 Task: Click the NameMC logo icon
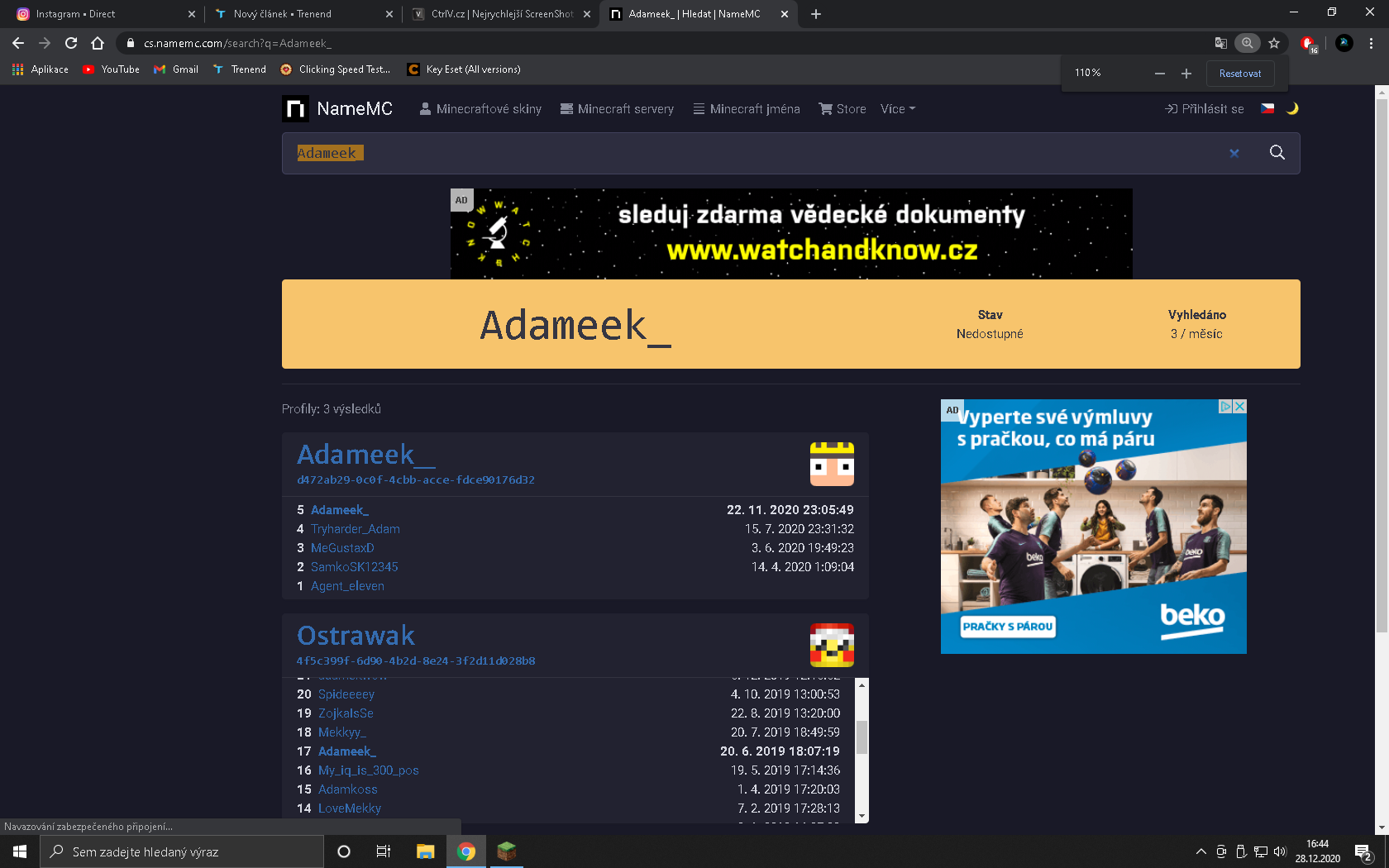[x=295, y=109]
